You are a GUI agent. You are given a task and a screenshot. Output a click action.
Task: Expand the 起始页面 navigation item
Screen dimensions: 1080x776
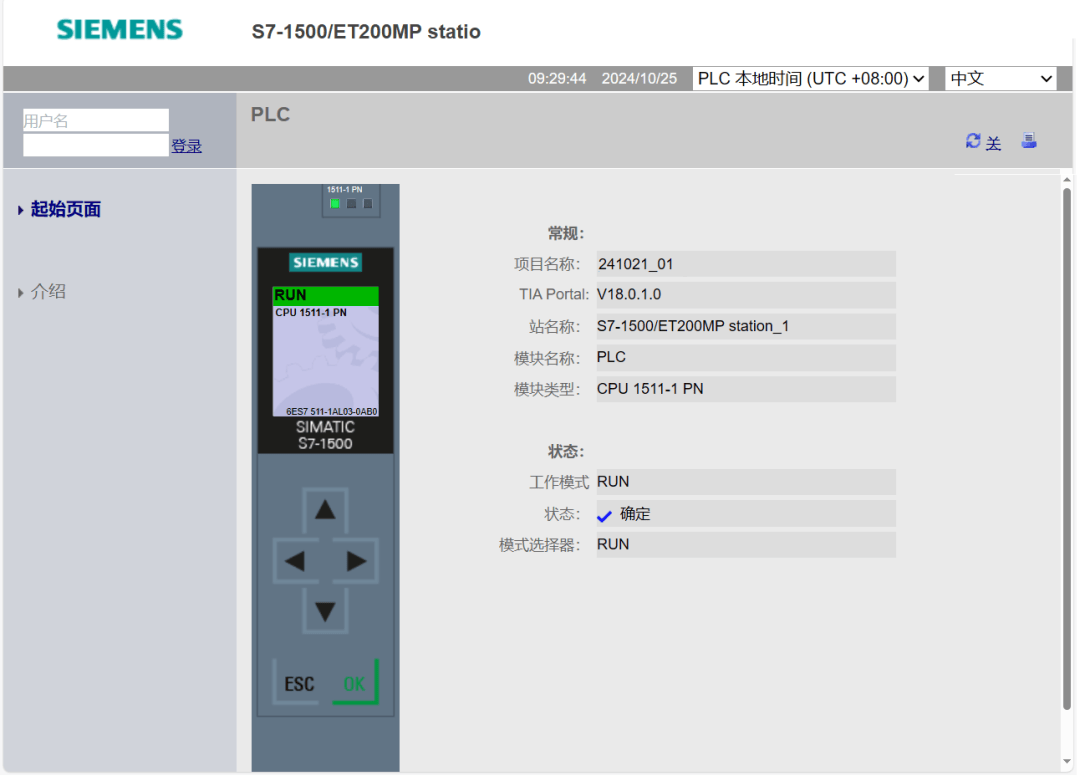[65, 209]
